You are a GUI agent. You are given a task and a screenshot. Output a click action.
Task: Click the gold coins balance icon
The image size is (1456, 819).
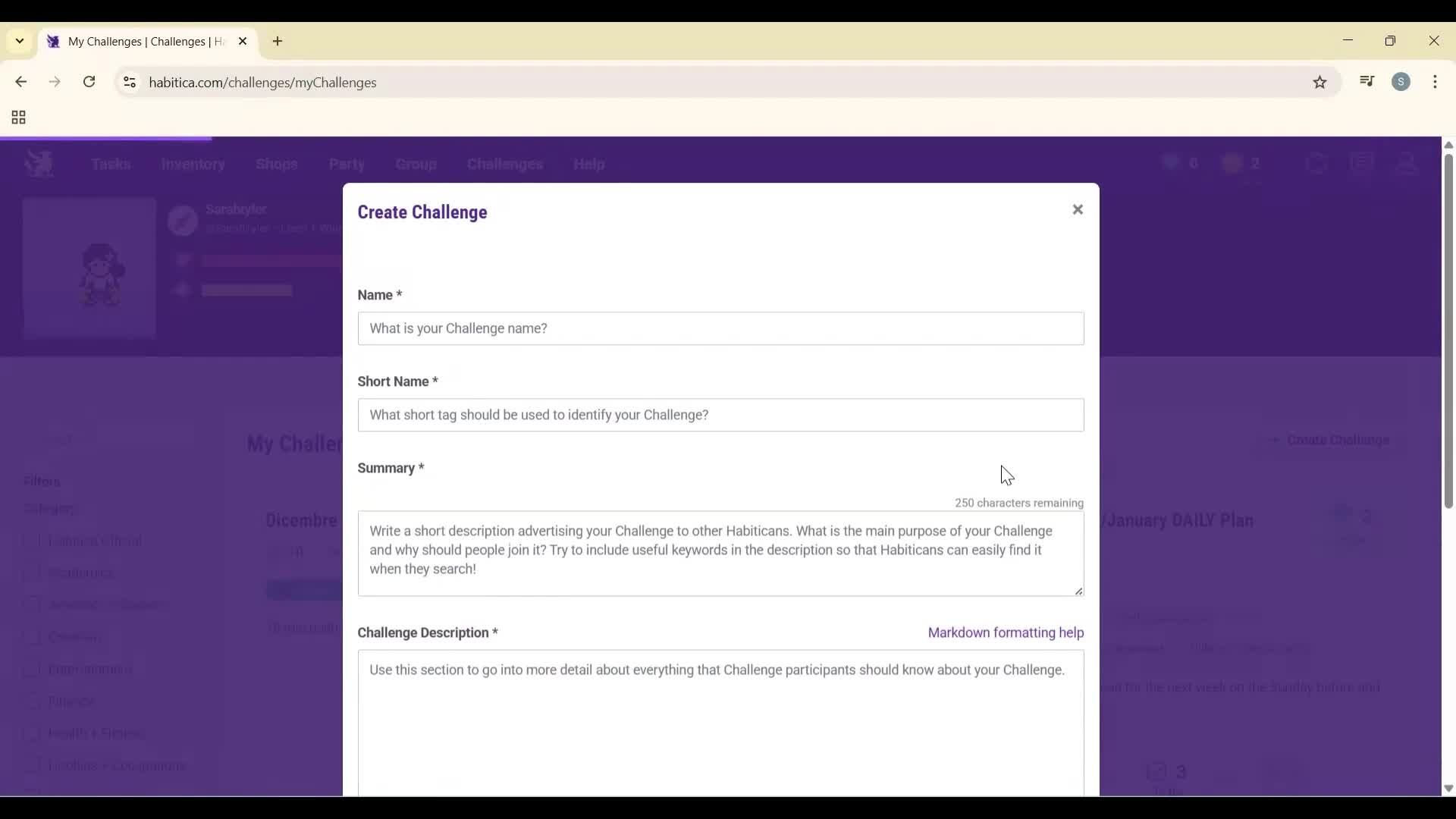(1232, 162)
